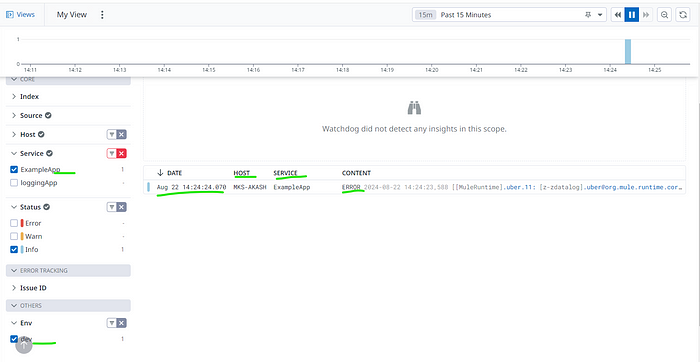Image resolution: width=700 pixels, height=362 pixels.
Task: Pause live log streaming
Action: 632,15
